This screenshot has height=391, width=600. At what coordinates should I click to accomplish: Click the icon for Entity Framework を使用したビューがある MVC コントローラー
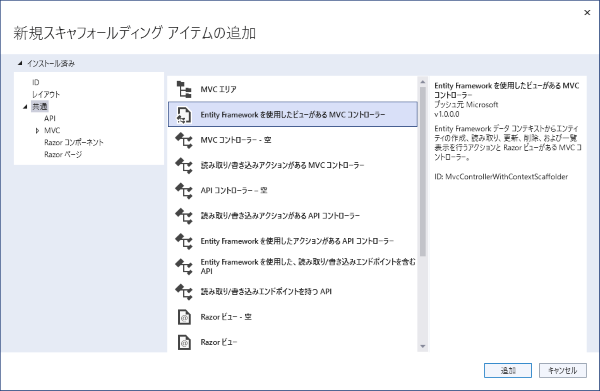click(x=184, y=115)
